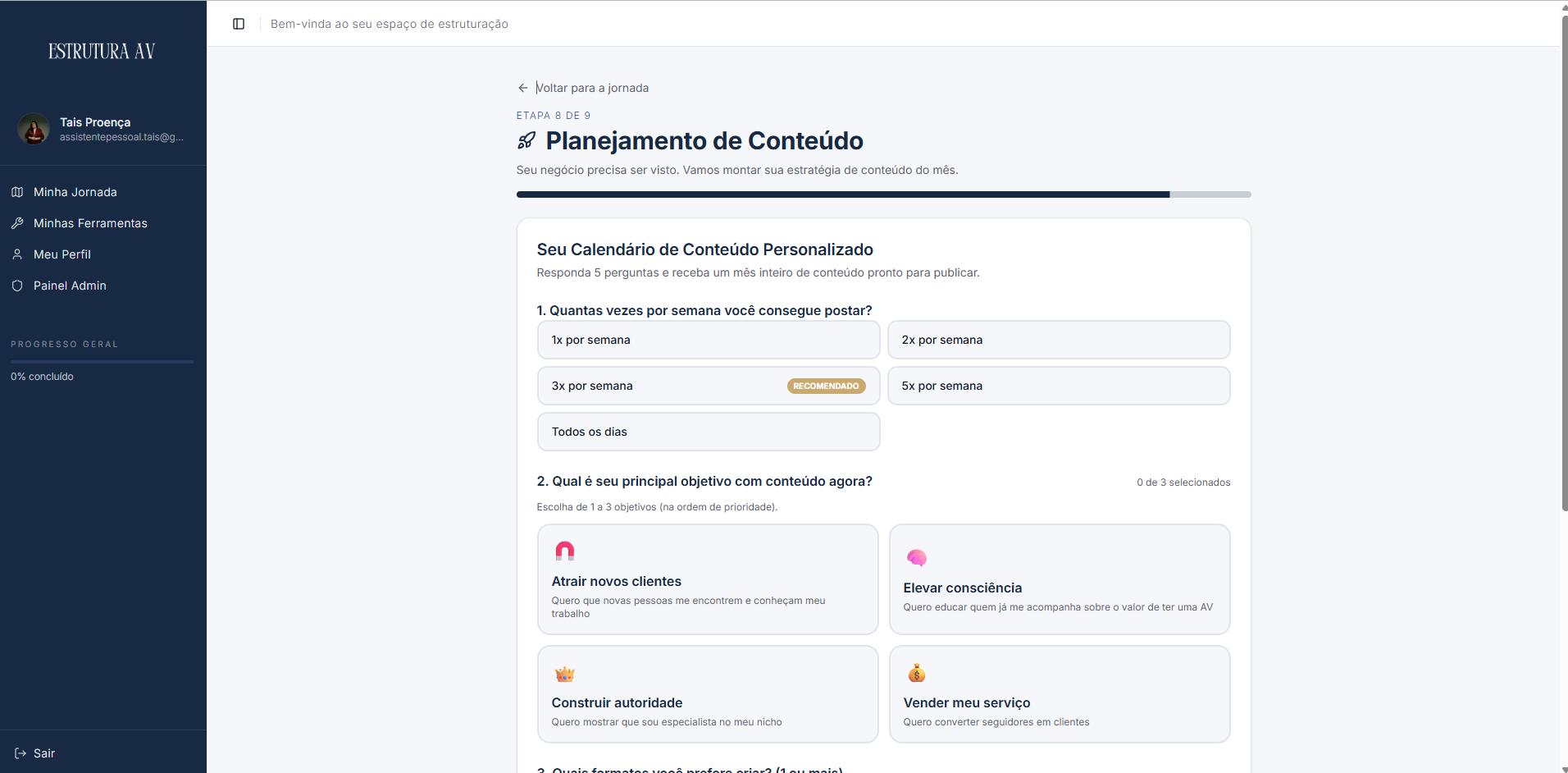Toggle the Elevar consciência objective card
Viewport: 1568px width, 773px height.
1060,579
